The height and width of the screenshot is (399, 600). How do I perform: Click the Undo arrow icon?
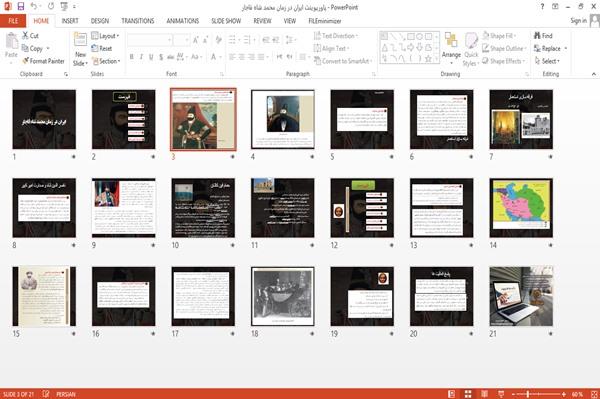(34, 6)
